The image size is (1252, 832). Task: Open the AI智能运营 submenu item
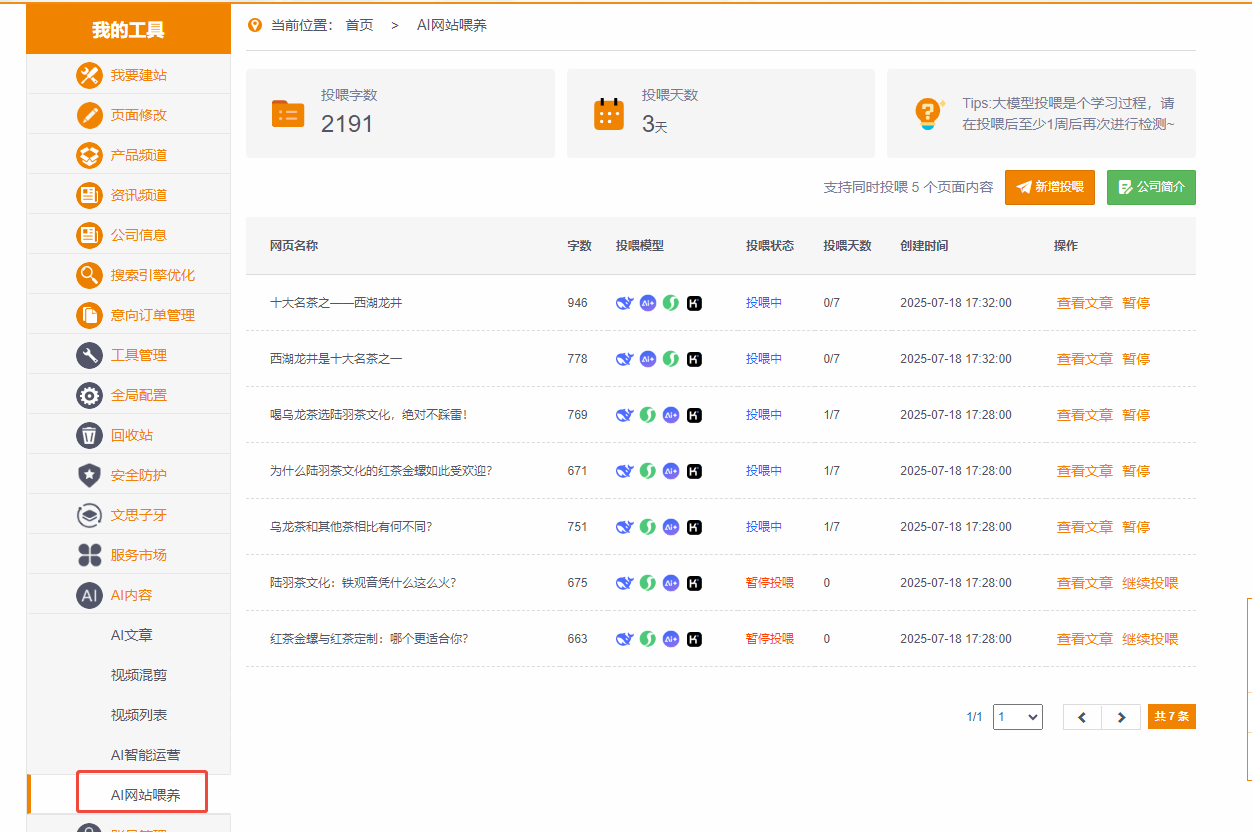click(x=146, y=755)
